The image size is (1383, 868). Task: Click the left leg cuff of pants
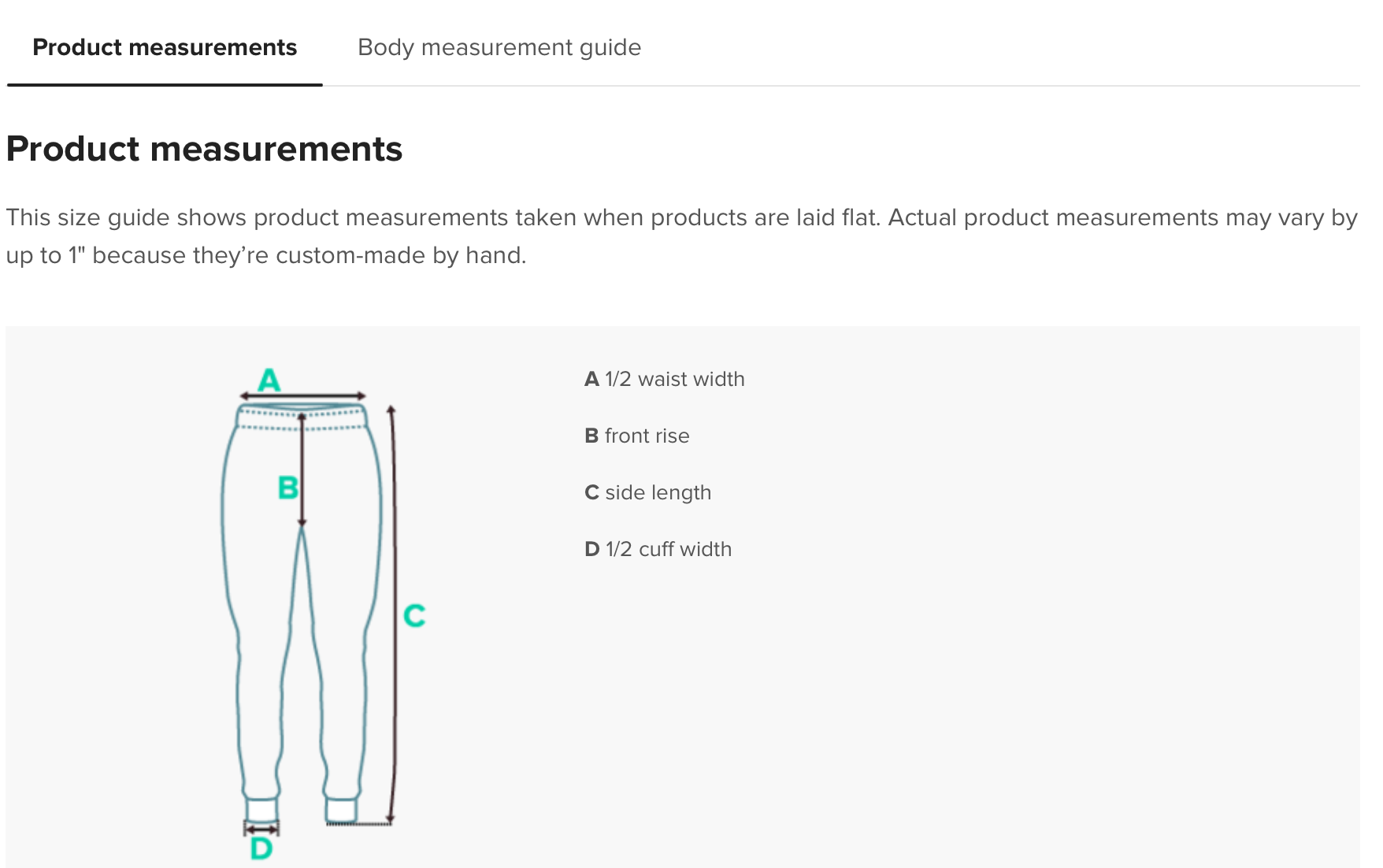pos(261,810)
